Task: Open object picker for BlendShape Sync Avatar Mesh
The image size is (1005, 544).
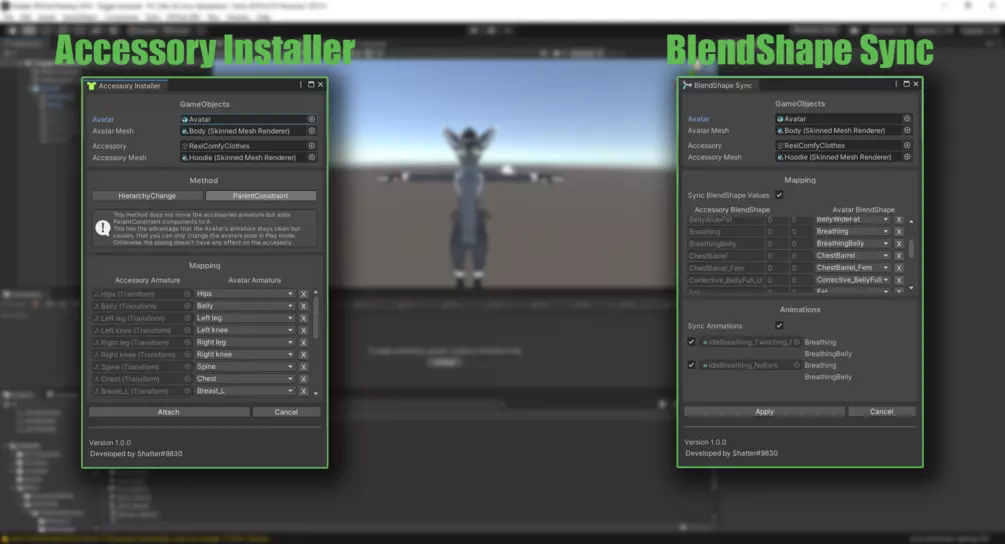Action: 906,130
